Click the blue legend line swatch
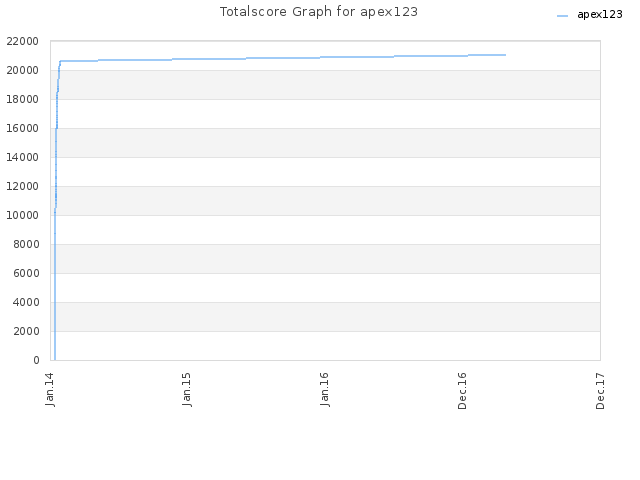 pos(562,16)
